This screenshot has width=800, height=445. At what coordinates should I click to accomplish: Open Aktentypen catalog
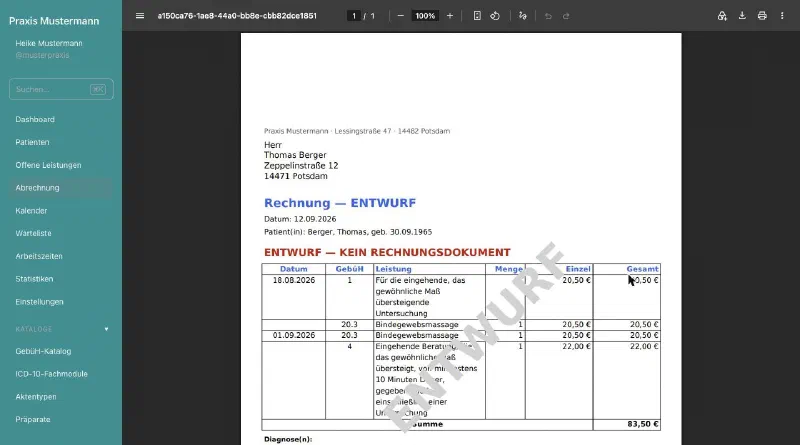36,397
